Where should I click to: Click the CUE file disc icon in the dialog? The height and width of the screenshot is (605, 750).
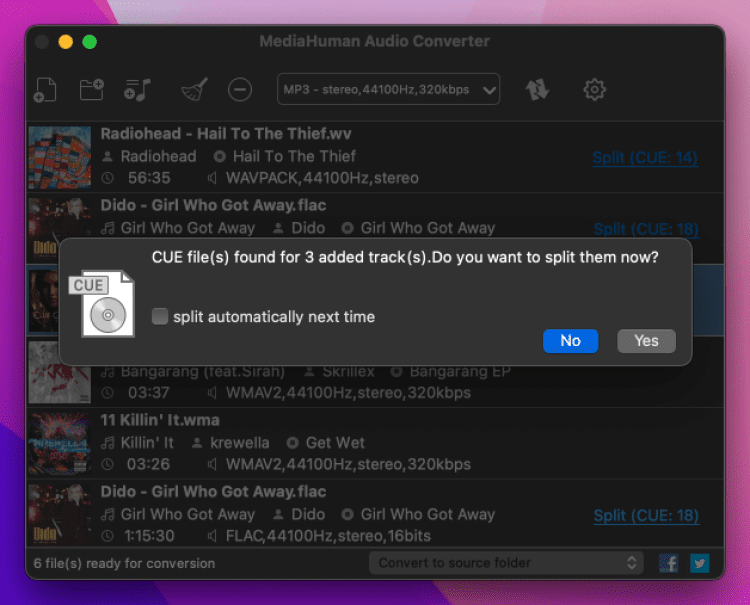click(102, 304)
